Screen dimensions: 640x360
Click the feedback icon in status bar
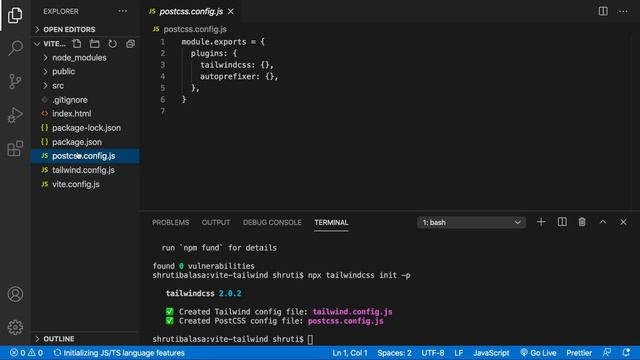[607, 353]
